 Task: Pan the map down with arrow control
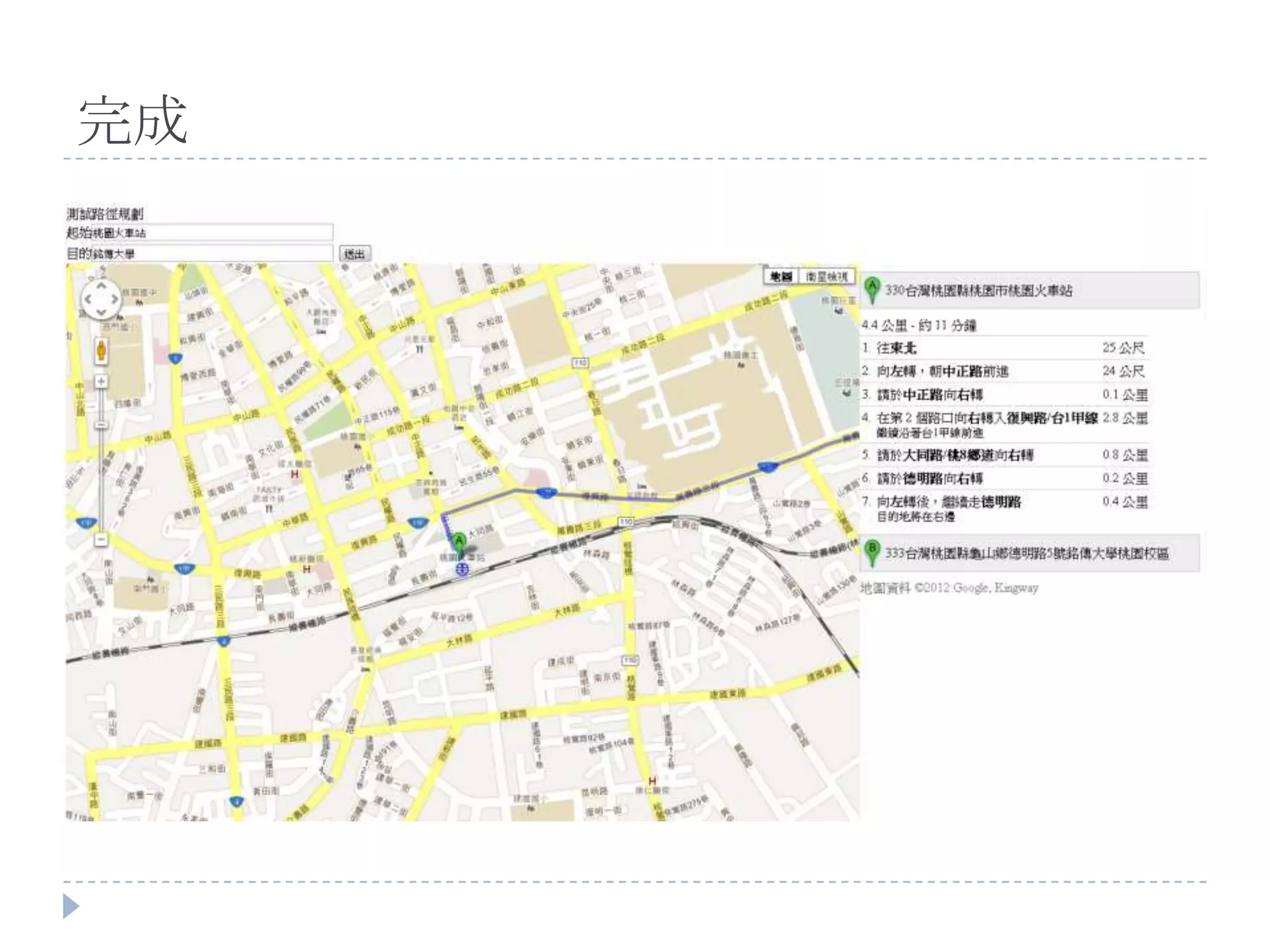101,312
